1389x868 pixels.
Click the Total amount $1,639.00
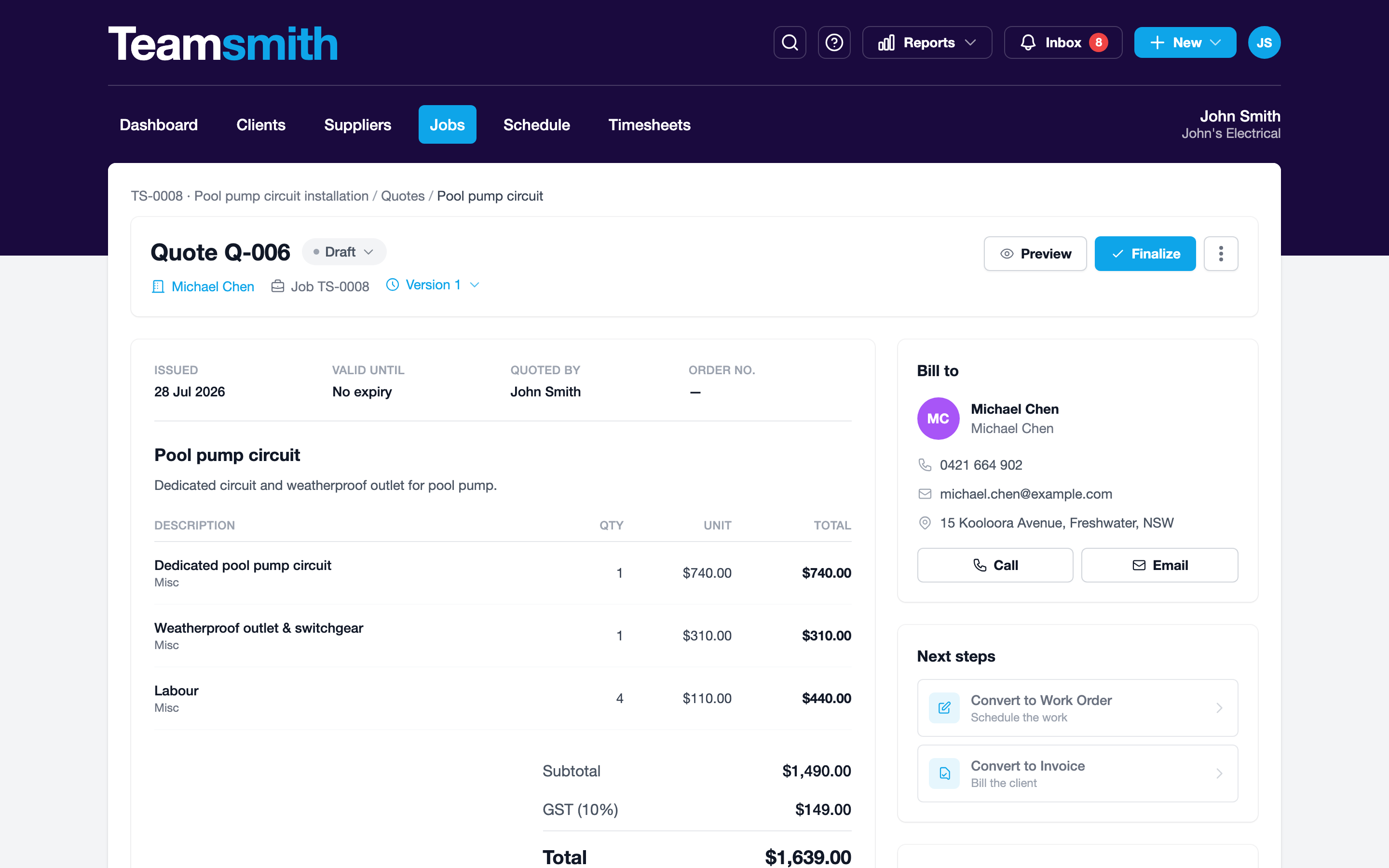pos(808,858)
